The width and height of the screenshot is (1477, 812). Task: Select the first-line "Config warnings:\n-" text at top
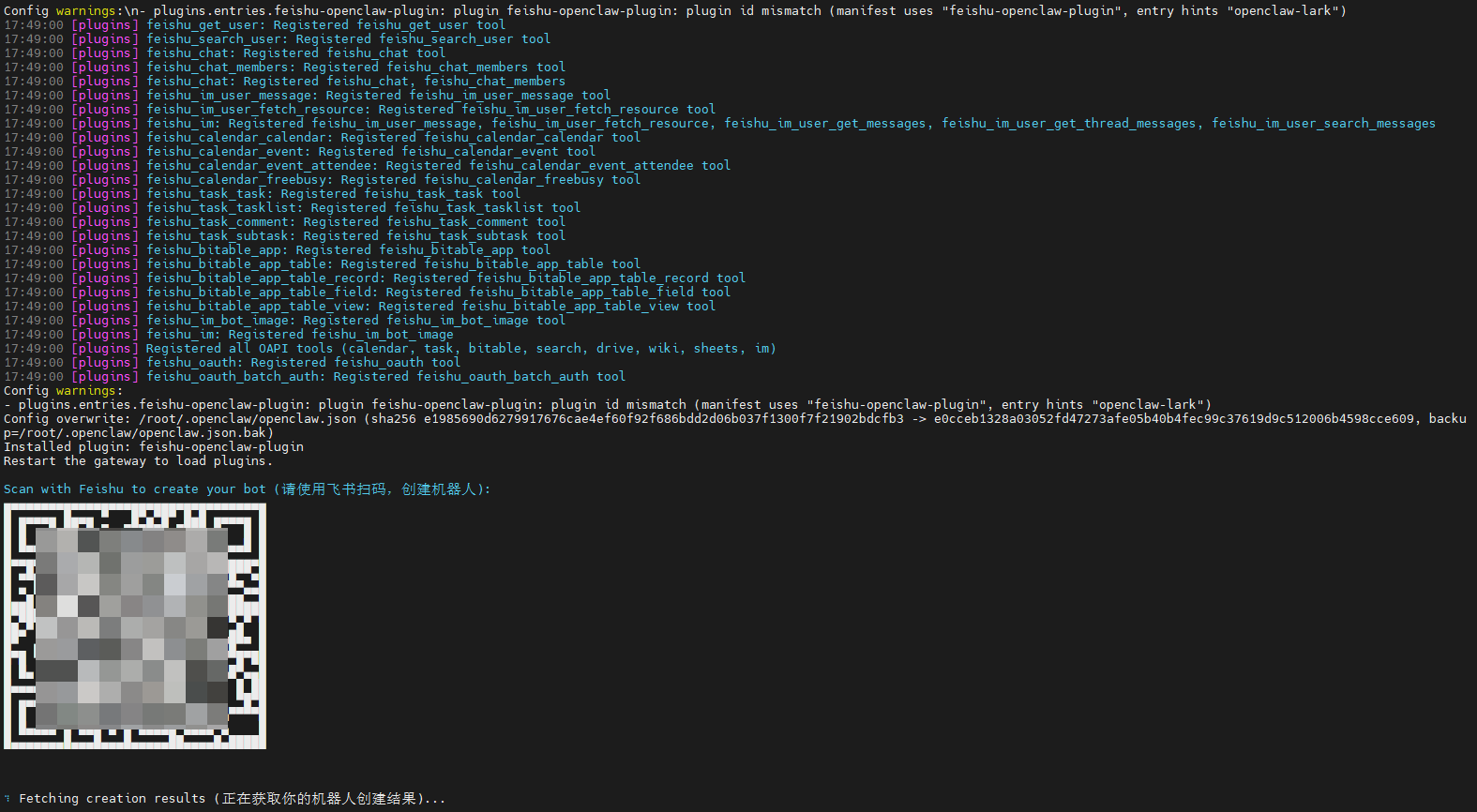(75, 11)
